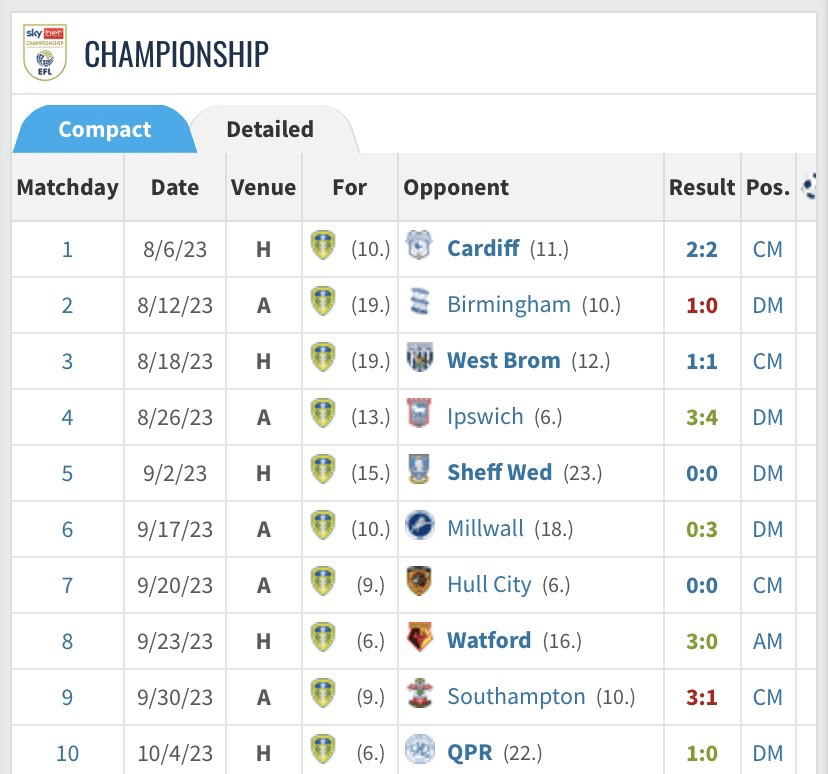Click the Birmingham club crest icon
This screenshot has width=828, height=774.
pos(419,303)
